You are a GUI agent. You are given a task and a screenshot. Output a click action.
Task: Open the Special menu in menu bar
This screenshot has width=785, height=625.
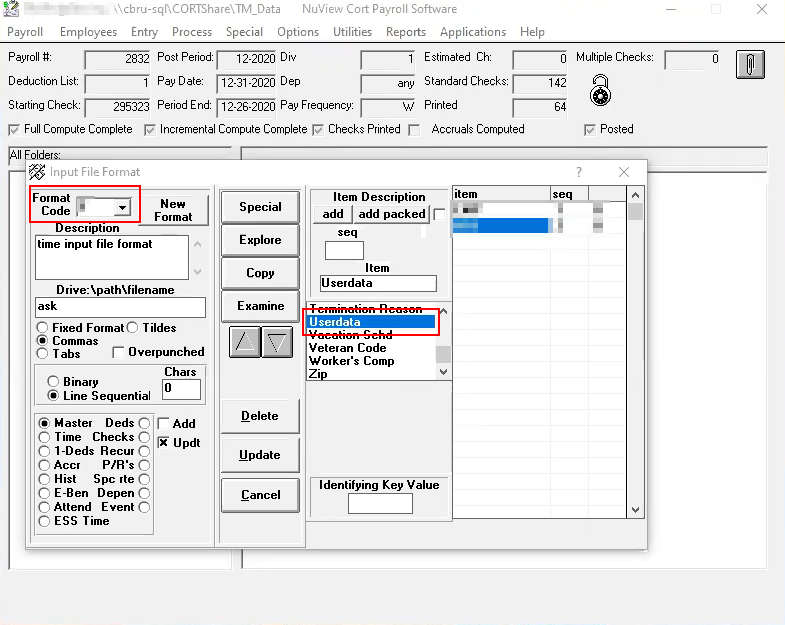click(244, 32)
